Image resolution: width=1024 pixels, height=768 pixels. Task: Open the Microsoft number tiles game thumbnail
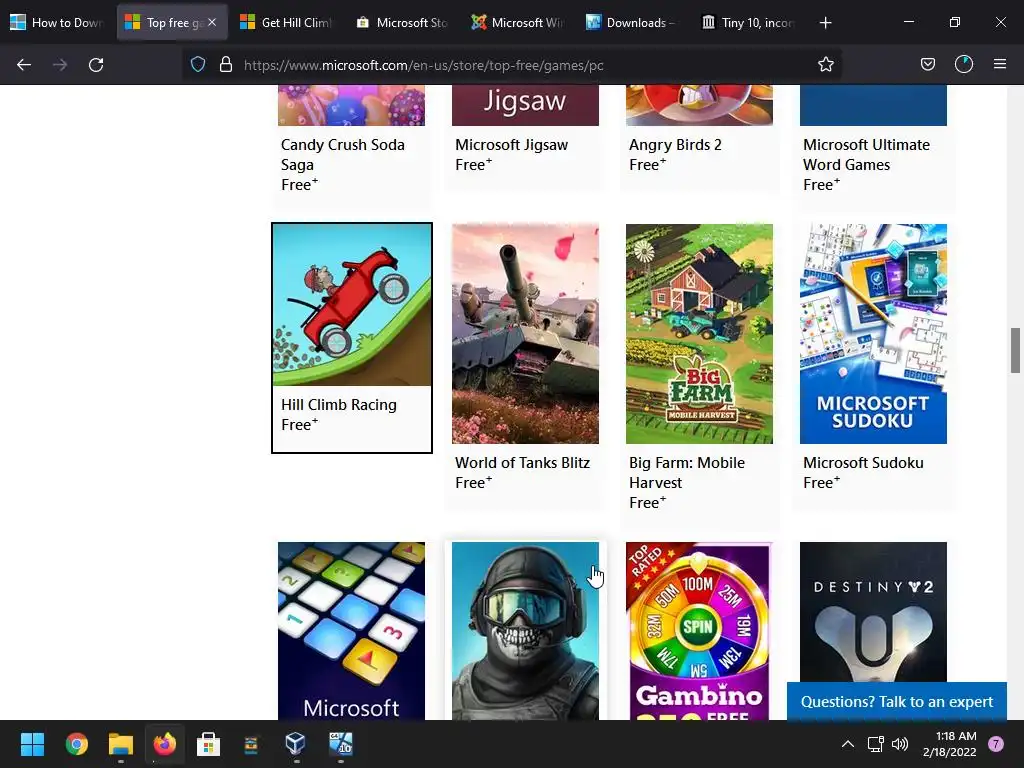(351, 631)
